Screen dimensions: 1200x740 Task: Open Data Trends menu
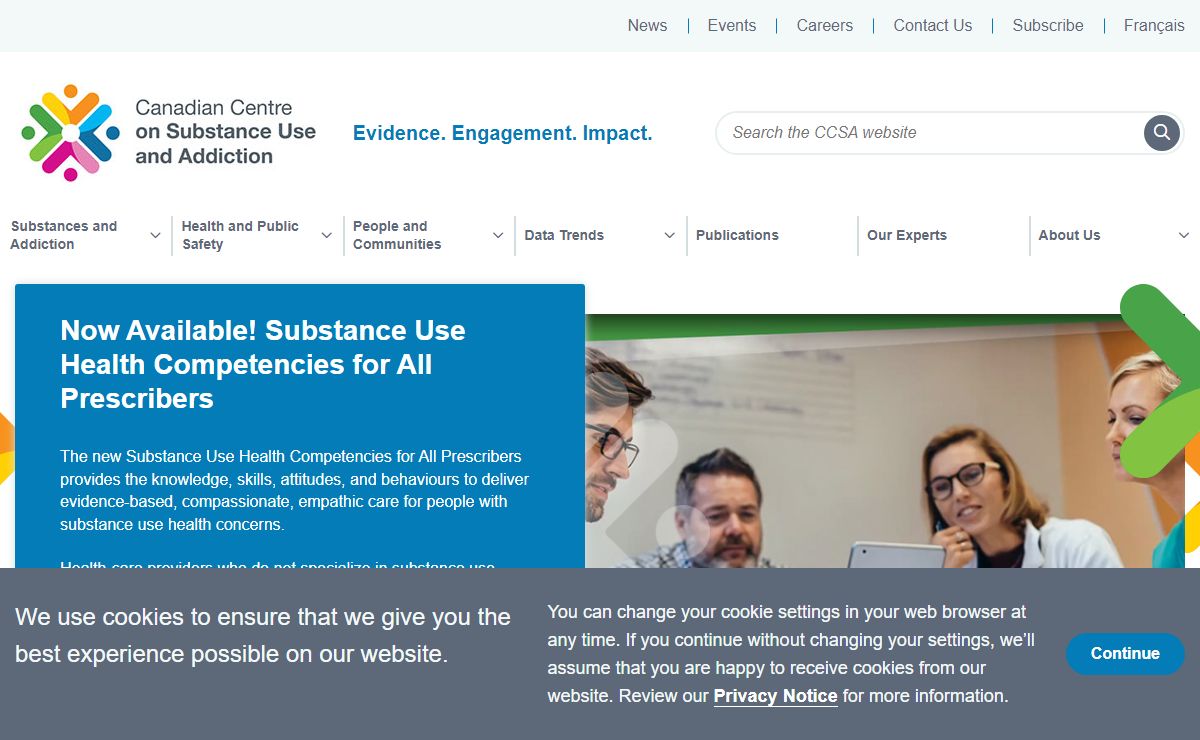click(x=564, y=235)
